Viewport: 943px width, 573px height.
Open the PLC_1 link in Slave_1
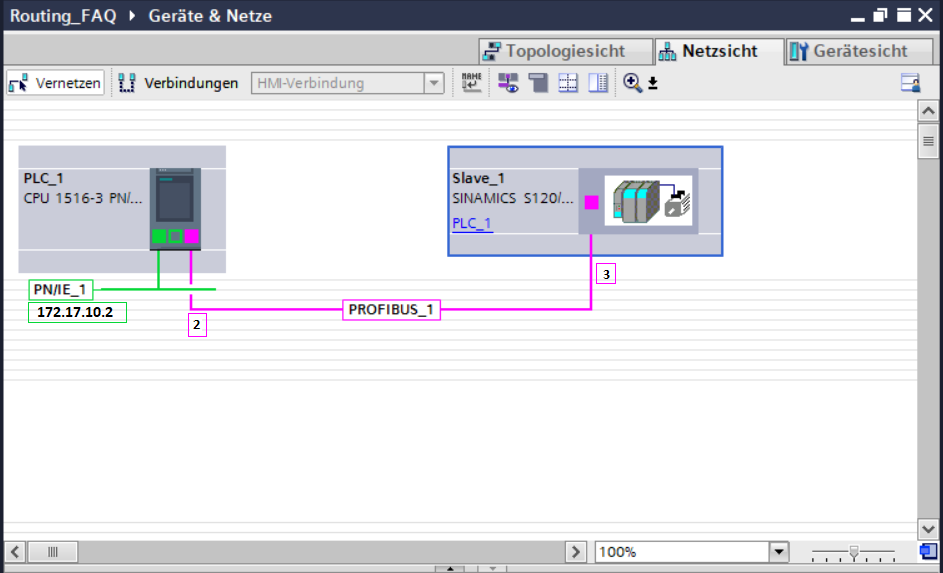pos(472,223)
